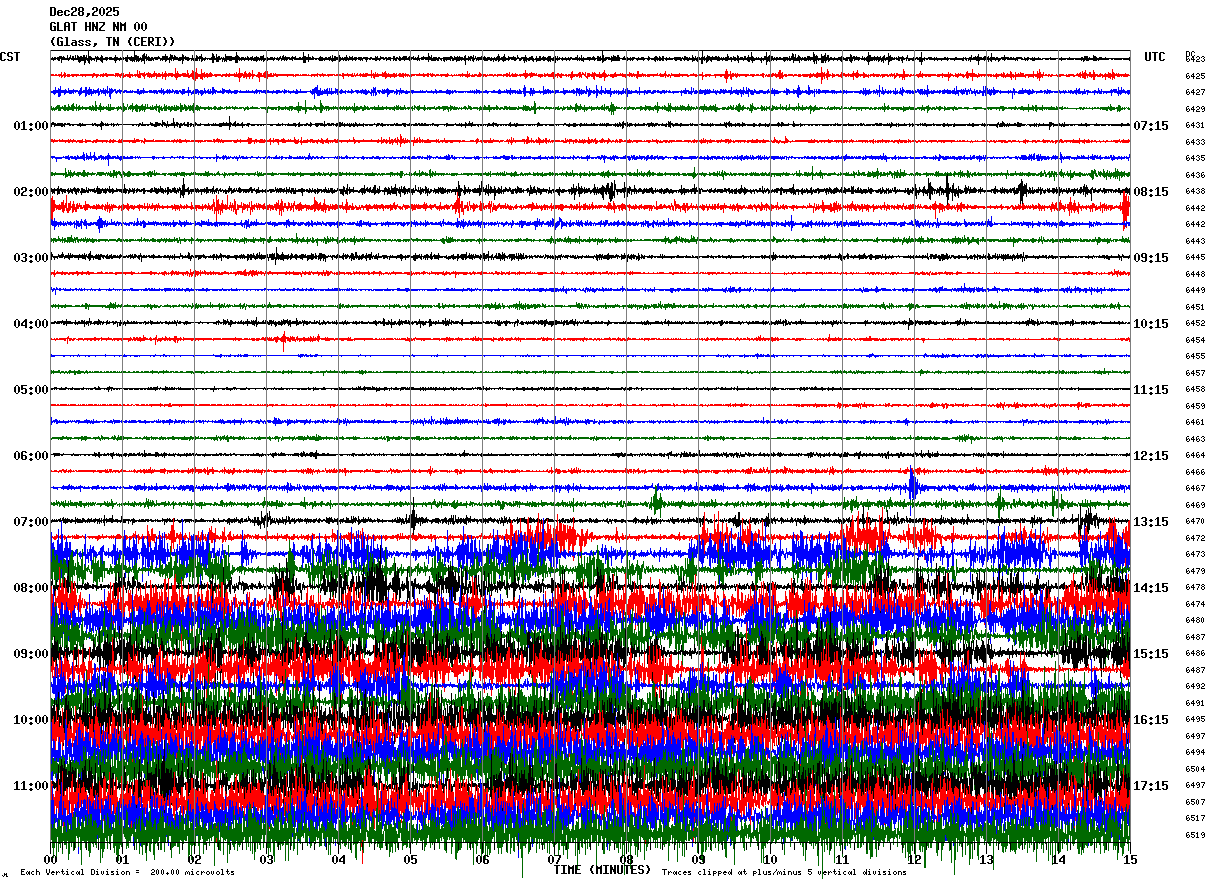The width and height of the screenshot is (1210, 886).
Task: Click the minute axis tick labeled 09
Action: tap(698, 860)
